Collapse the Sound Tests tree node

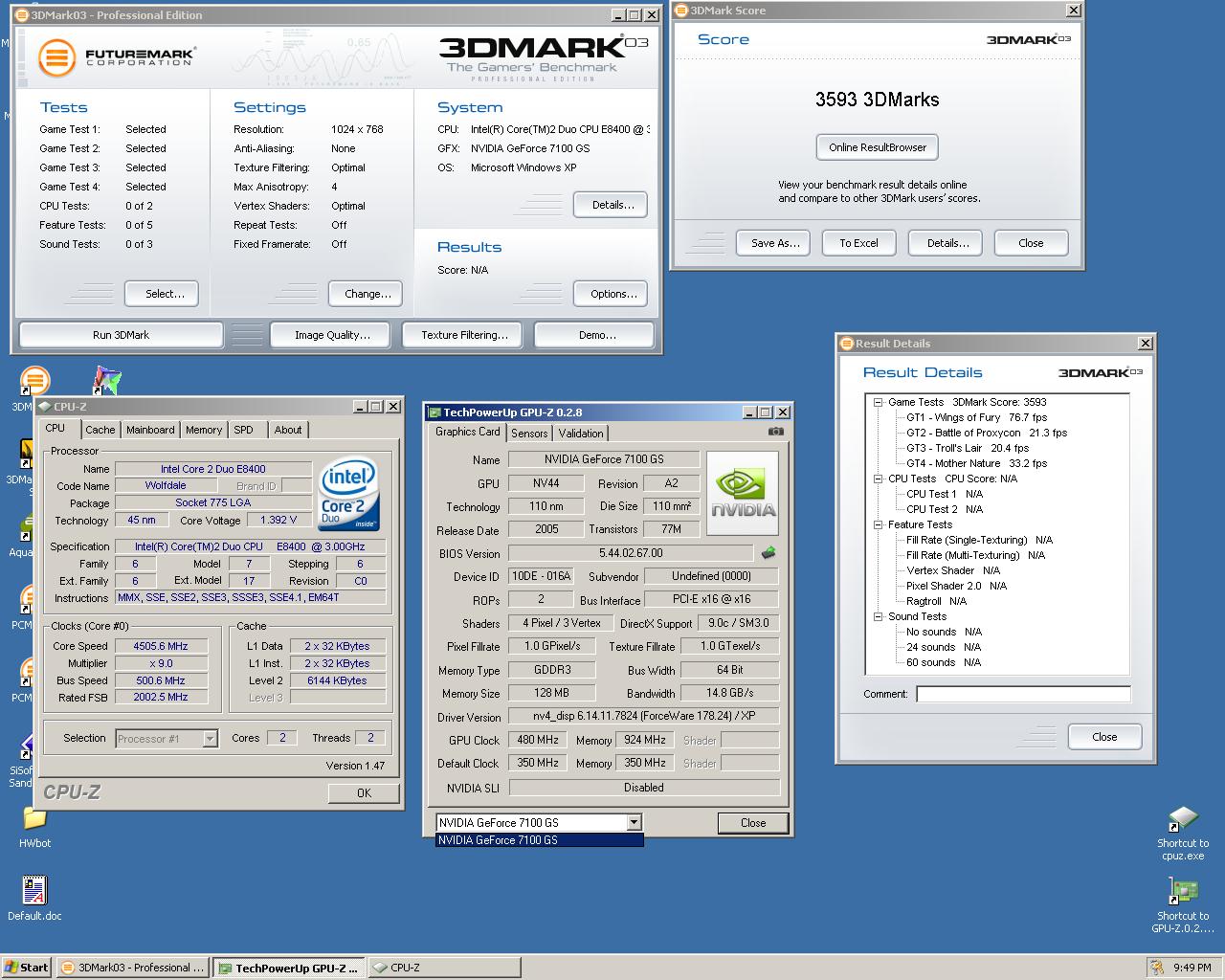[878, 616]
